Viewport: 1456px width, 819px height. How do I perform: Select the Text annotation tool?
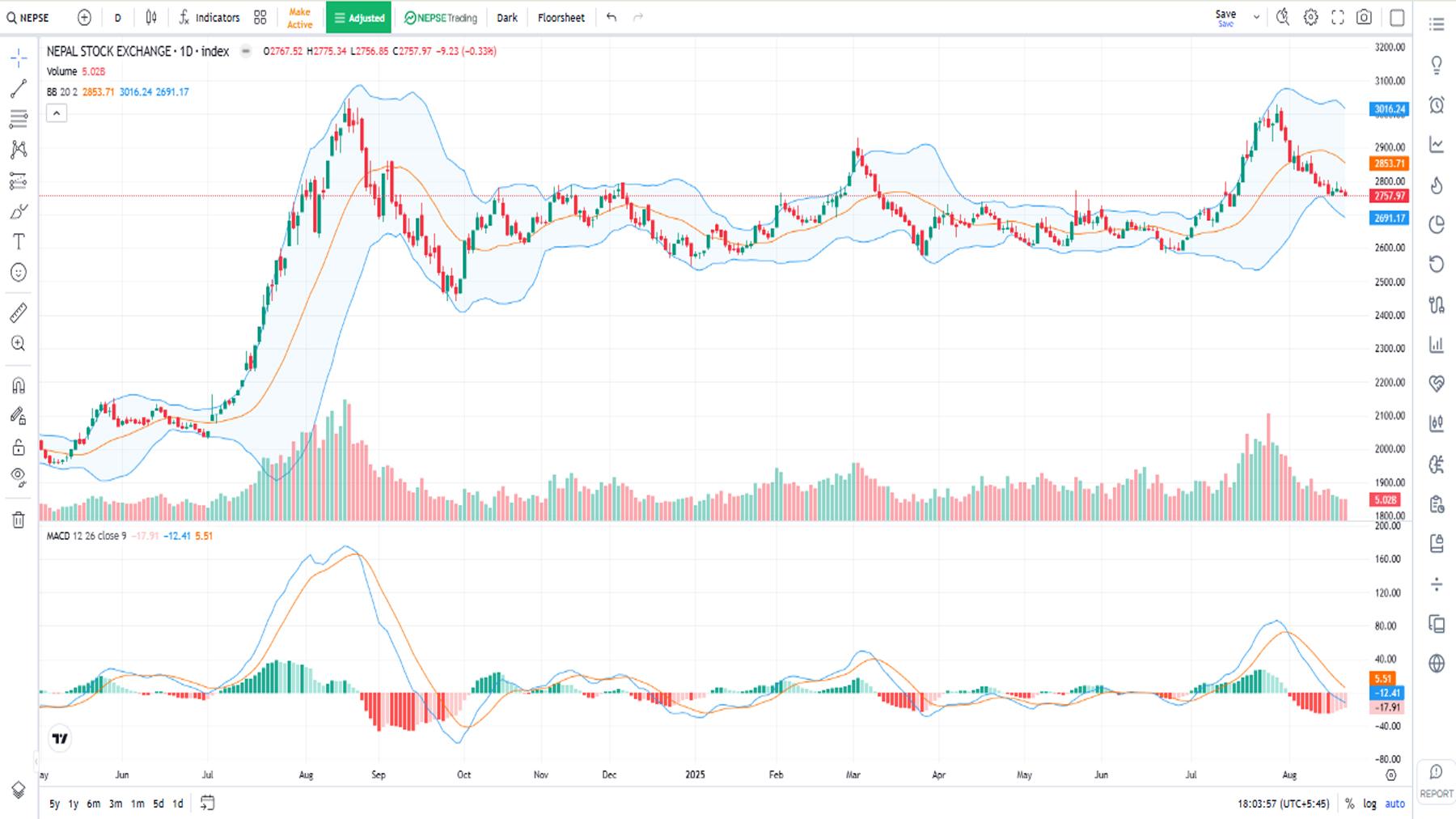pos(19,242)
